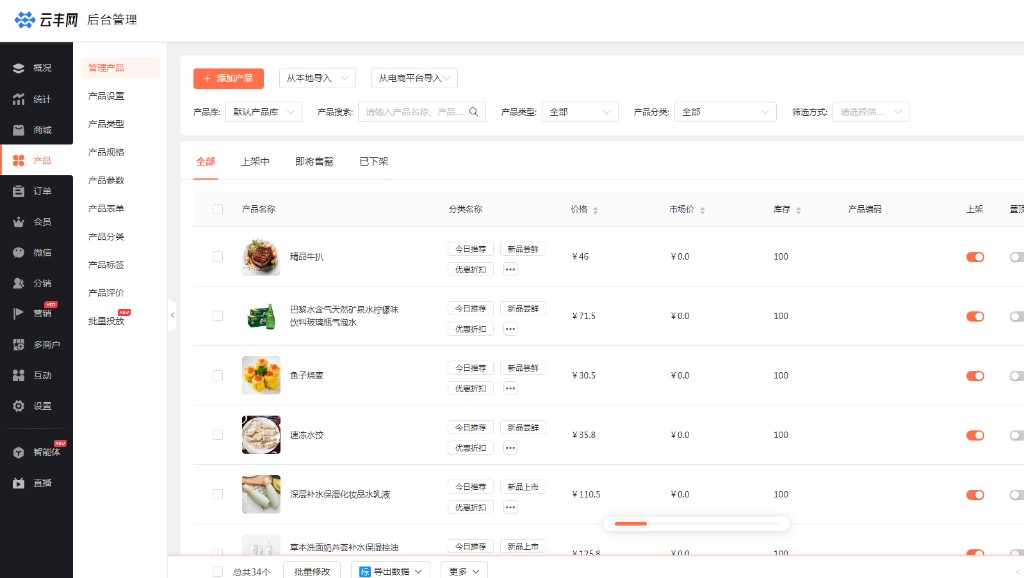Viewport: 1024px width, 578px height.
Task: Open the 概况 overview sidebar icon
Action: 18,68
